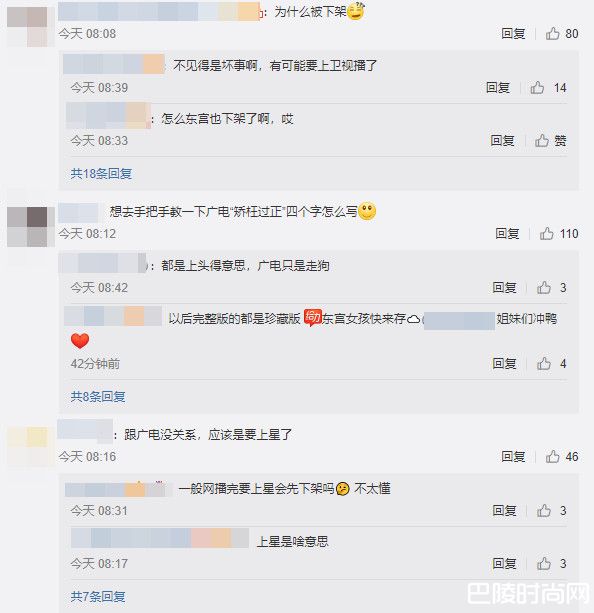594x613 pixels.
Task: Reply to the 矫枉过正 comment at 08:12
Action: point(507,234)
